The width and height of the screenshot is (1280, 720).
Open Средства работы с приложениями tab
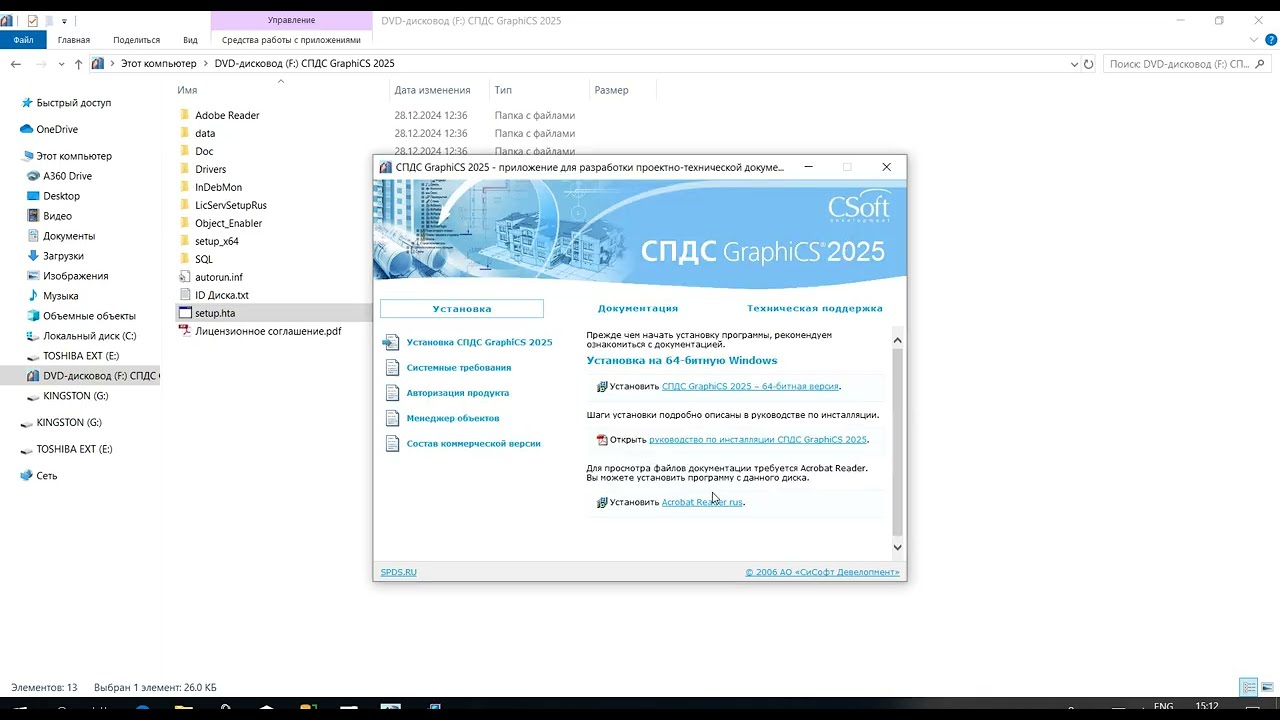coord(291,40)
